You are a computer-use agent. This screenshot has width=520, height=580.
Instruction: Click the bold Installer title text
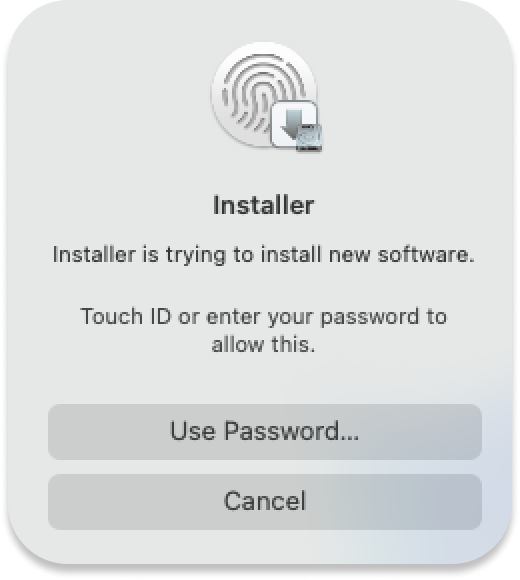click(x=264, y=205)
